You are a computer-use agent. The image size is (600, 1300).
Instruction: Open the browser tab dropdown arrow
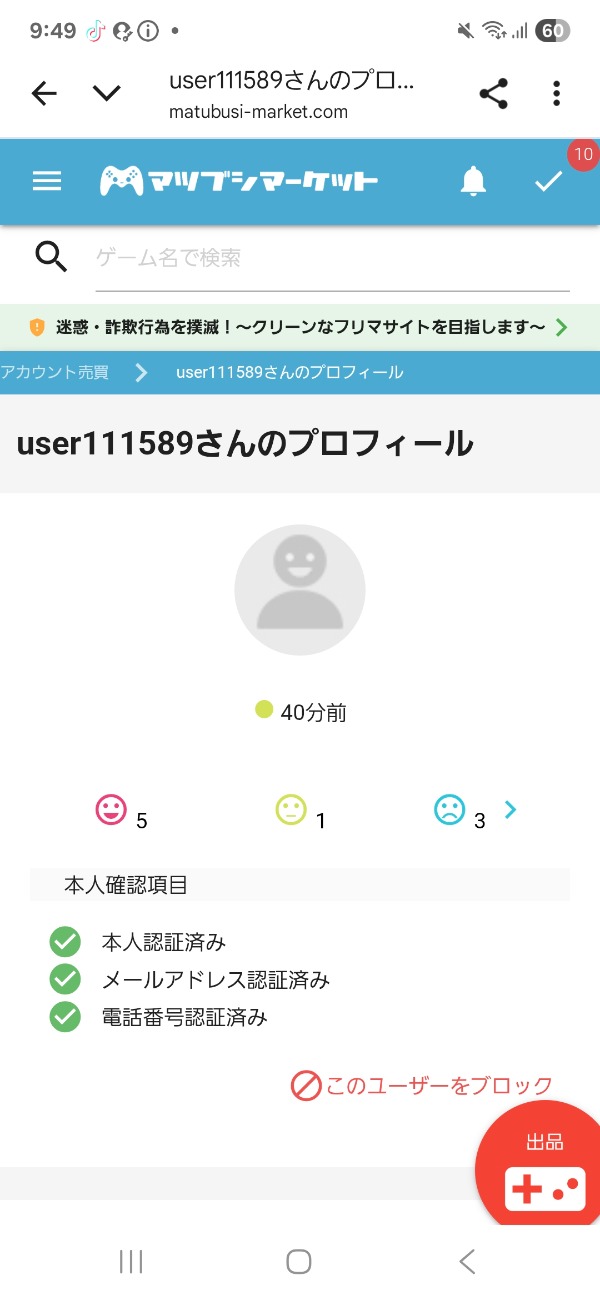pos(106,94)
